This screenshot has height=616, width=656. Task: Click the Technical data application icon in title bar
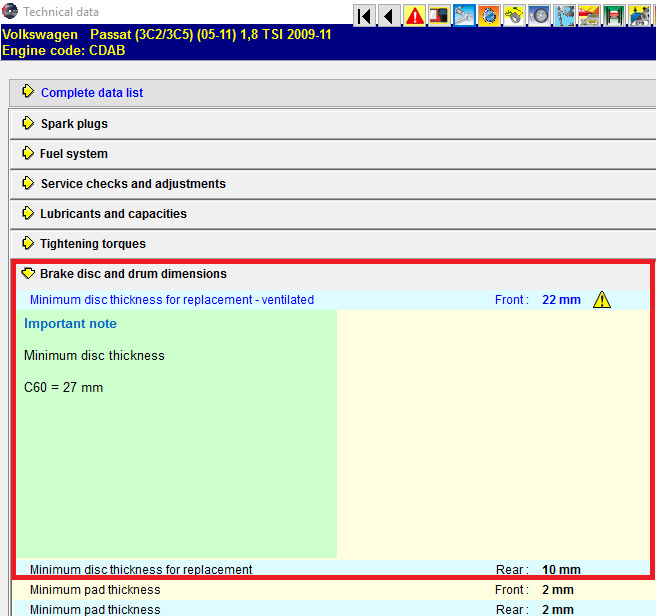(x=10, y=11)
